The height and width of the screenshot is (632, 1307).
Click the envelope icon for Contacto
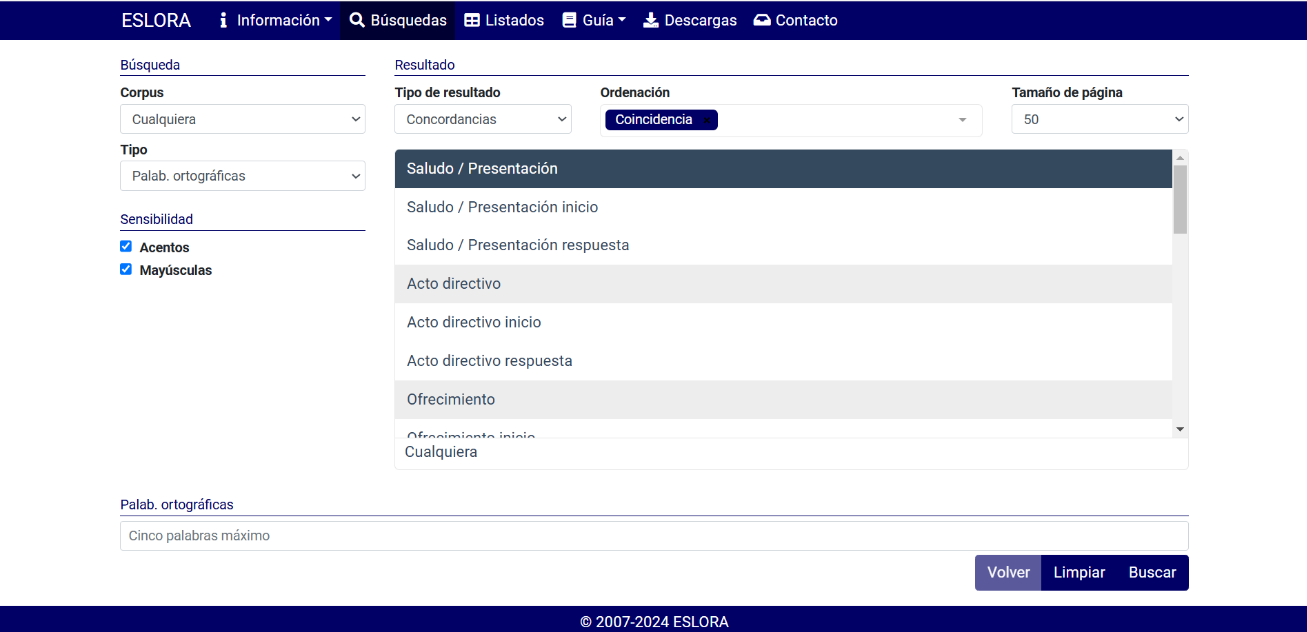click(762, 20)
